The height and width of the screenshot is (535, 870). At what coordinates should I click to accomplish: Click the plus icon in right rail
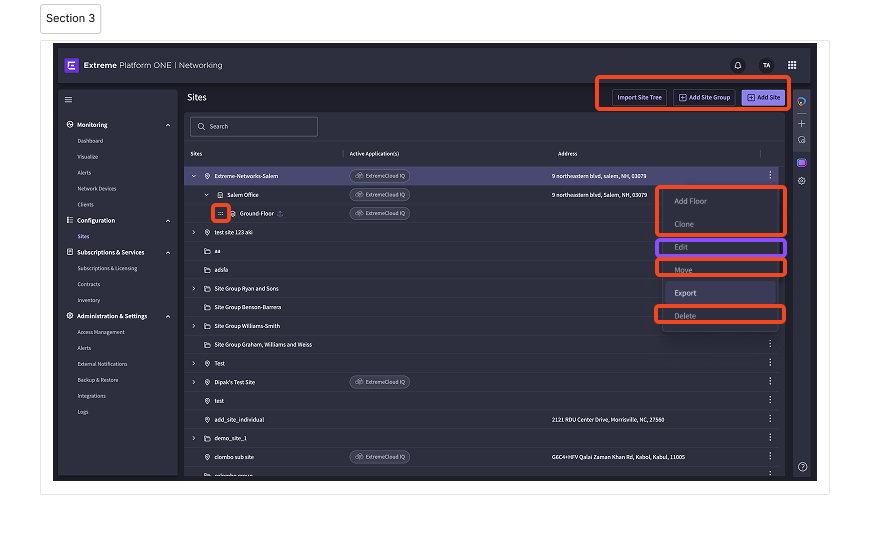point(801,124)
